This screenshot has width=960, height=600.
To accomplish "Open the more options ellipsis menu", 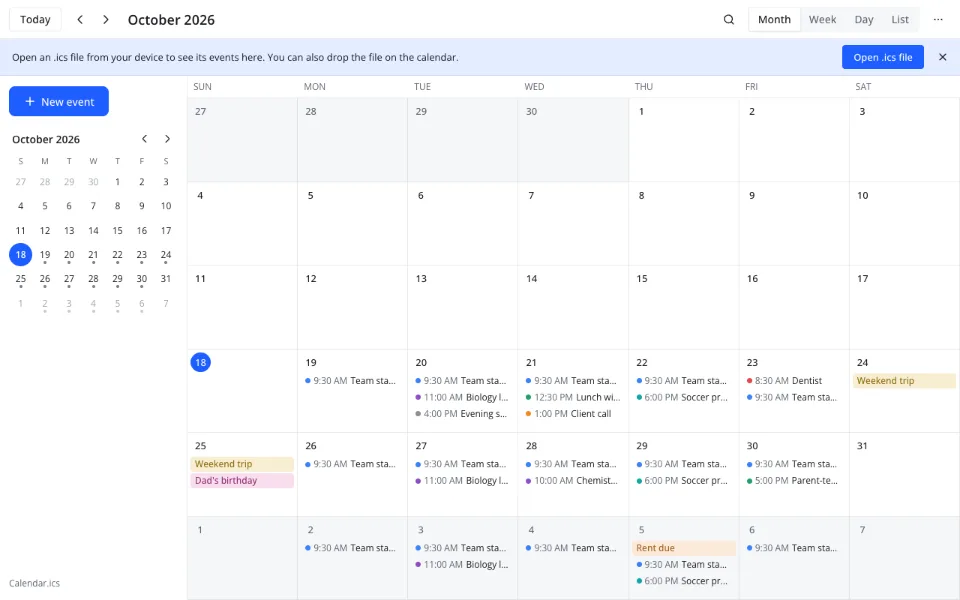I will click(x=938, y=20).
